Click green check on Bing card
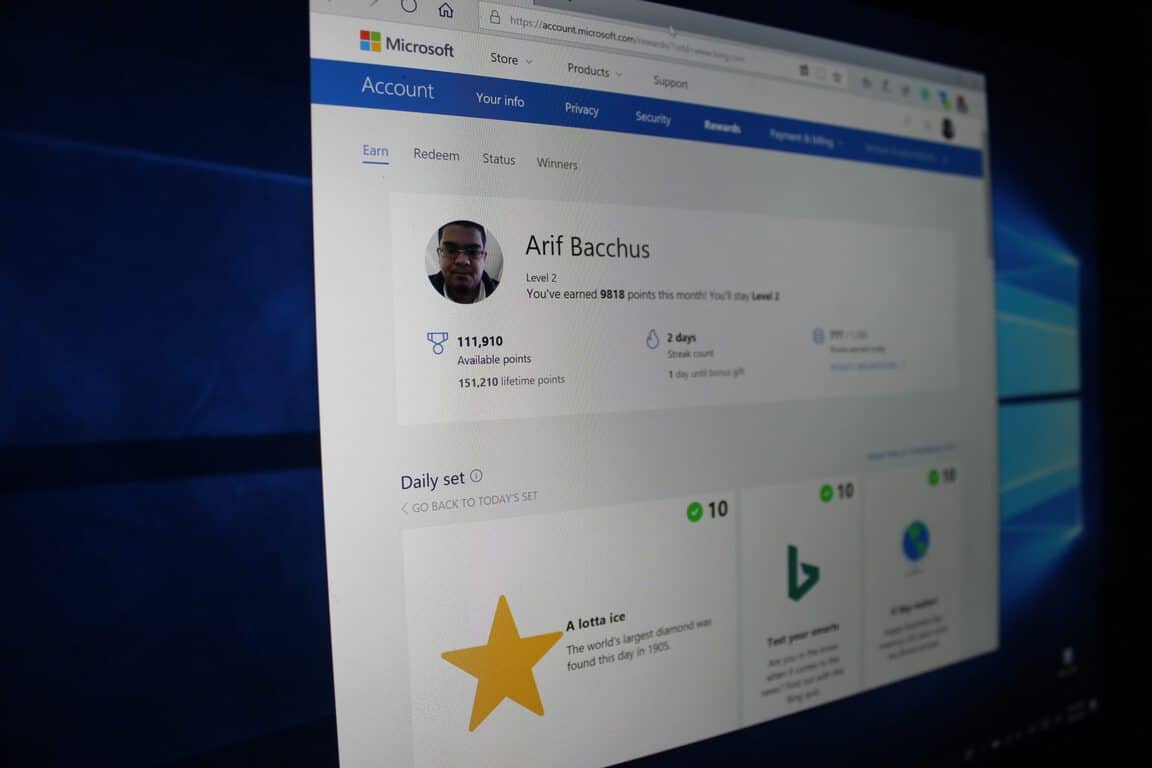The height and width of the screenshot is (768, 1152). (827, 493)
